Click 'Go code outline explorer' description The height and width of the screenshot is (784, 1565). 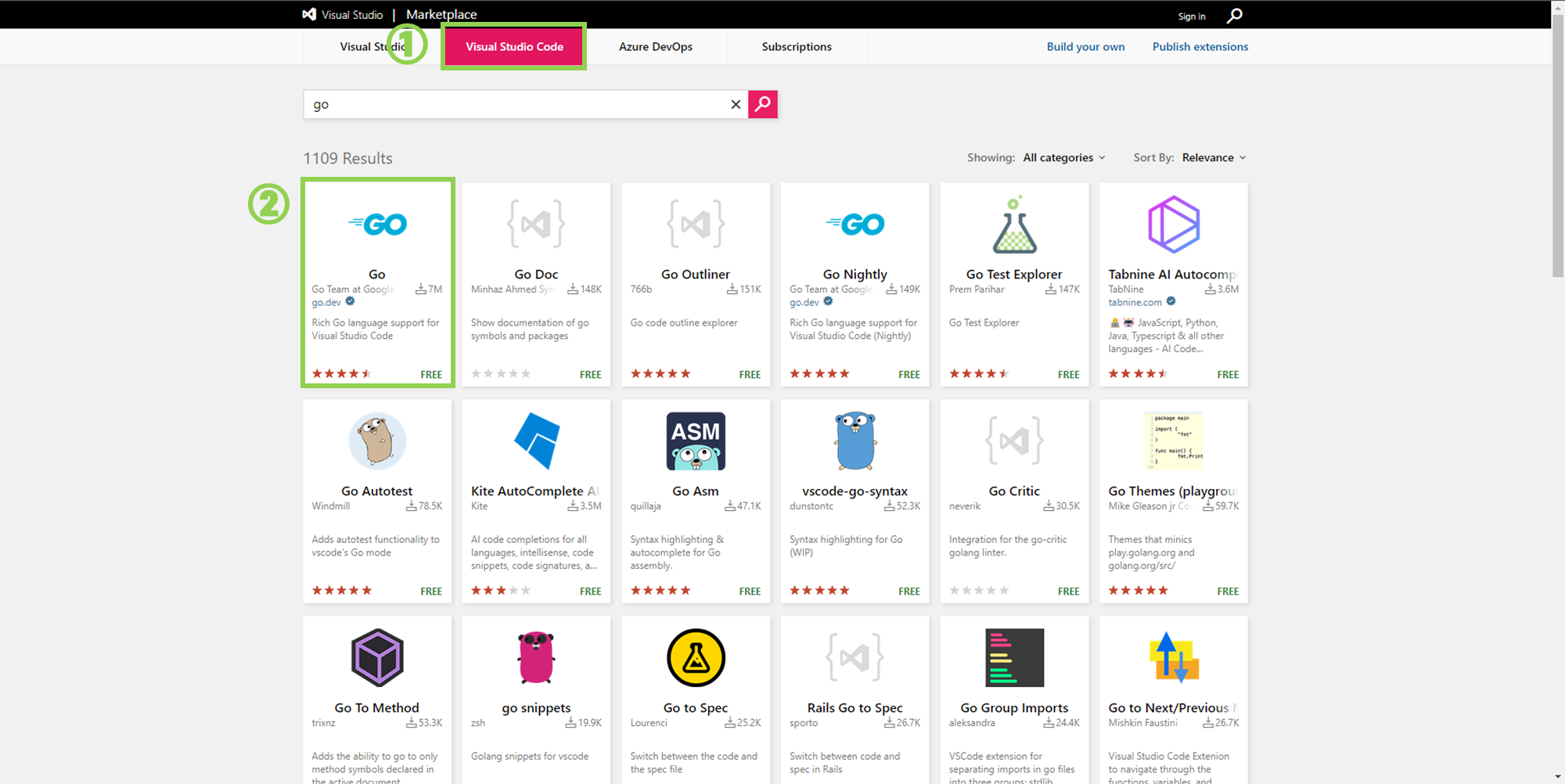coord(684,323)
